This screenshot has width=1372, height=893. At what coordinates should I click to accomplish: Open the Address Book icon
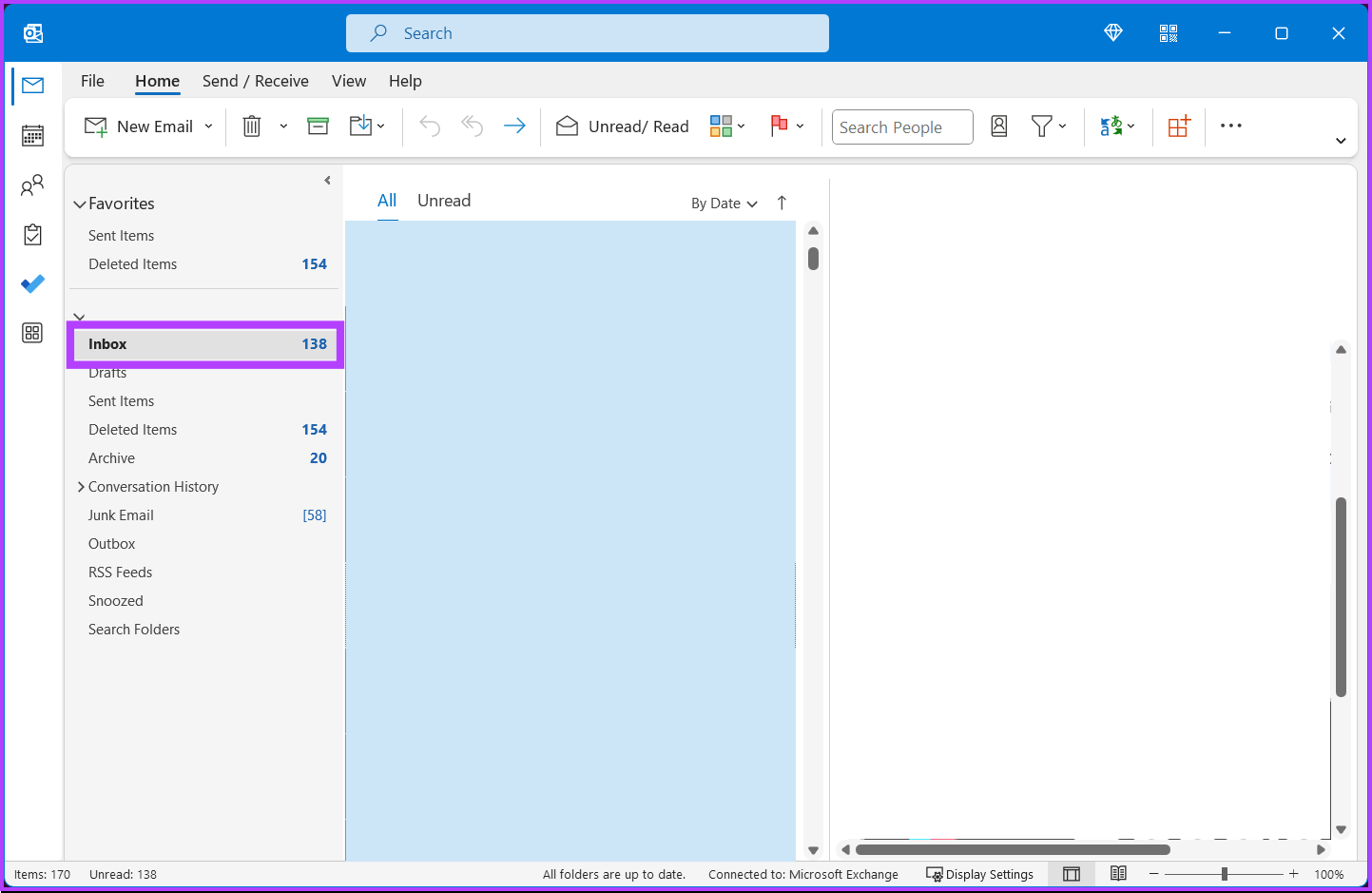998,126
